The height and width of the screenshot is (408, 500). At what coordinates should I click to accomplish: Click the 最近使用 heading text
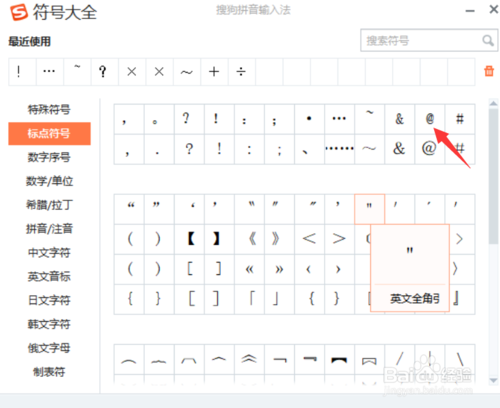30,41
